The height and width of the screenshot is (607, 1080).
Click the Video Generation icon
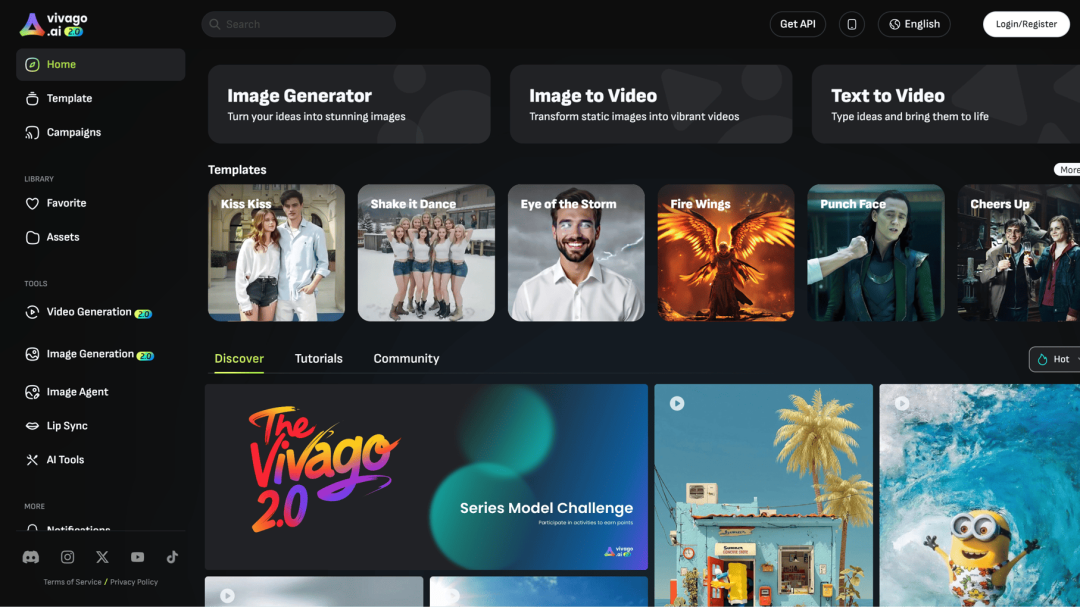coord(32,312)
